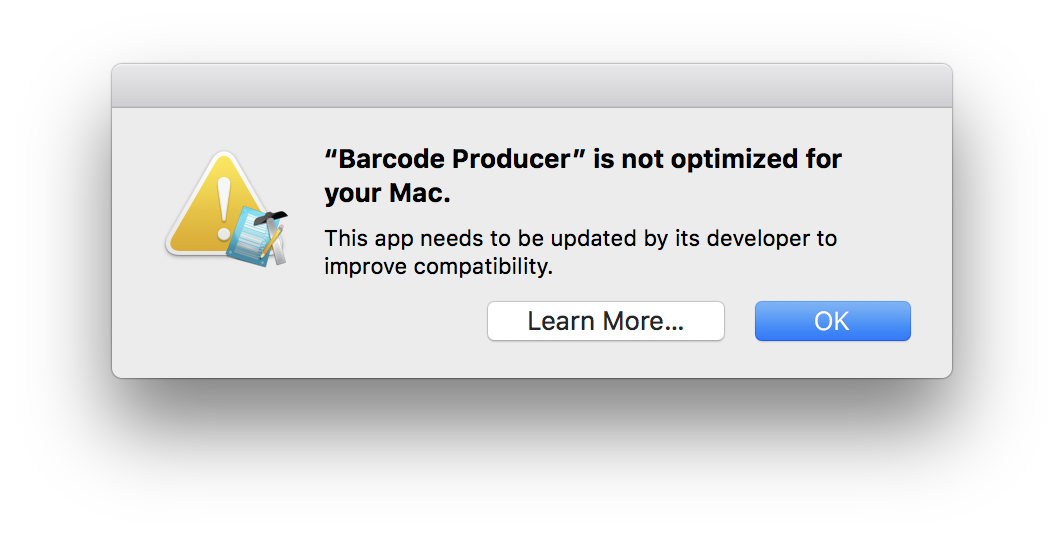Click the OK button
Screen dimensions: 1064x538
click(x=832, y=321)
